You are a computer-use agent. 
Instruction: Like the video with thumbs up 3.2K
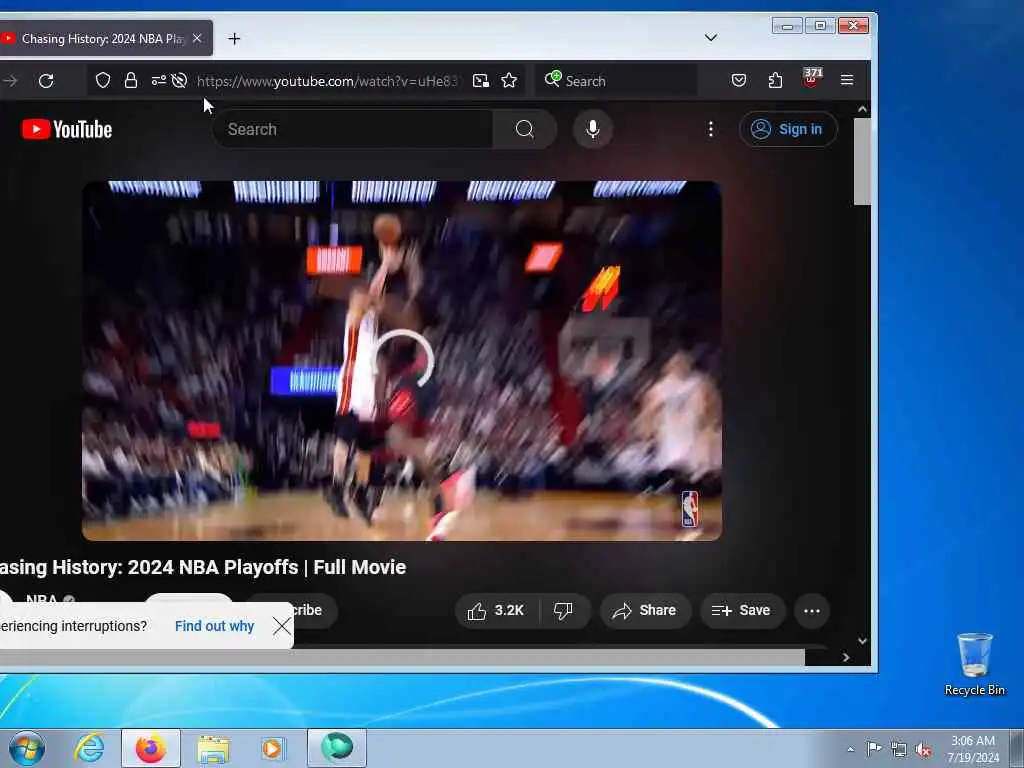[496, 611]
